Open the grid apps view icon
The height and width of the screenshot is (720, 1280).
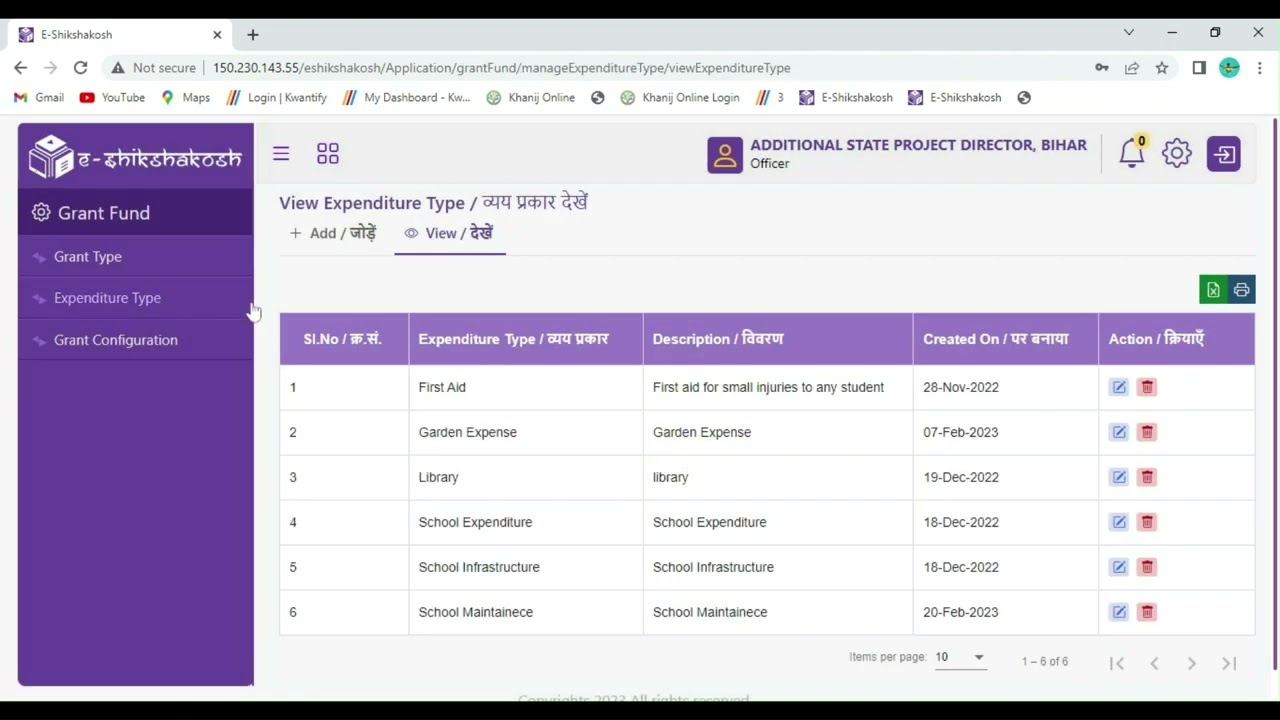pyautogui.click(x=328, y=153)
